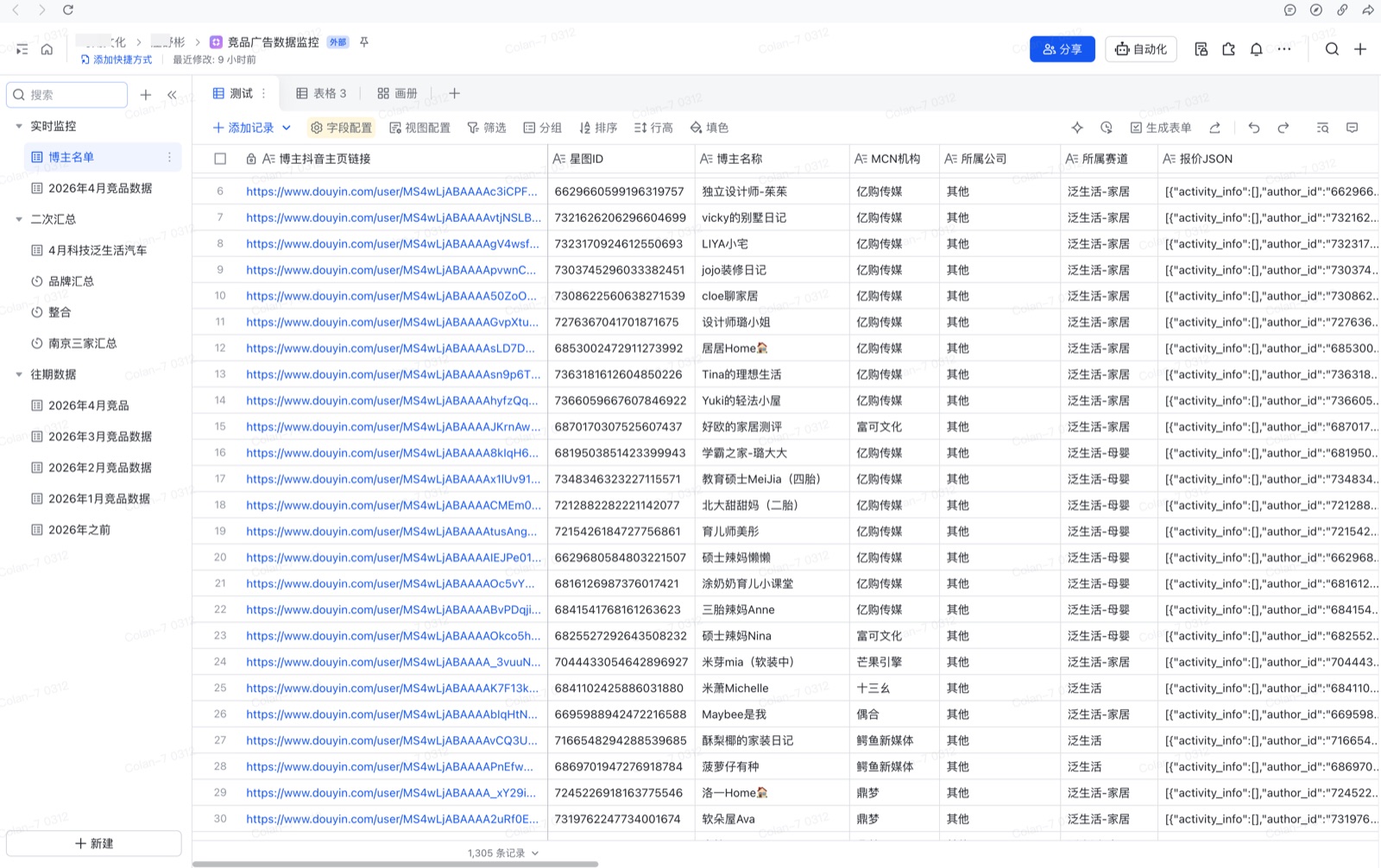Switch to the 画册 tab

point(397,93)
